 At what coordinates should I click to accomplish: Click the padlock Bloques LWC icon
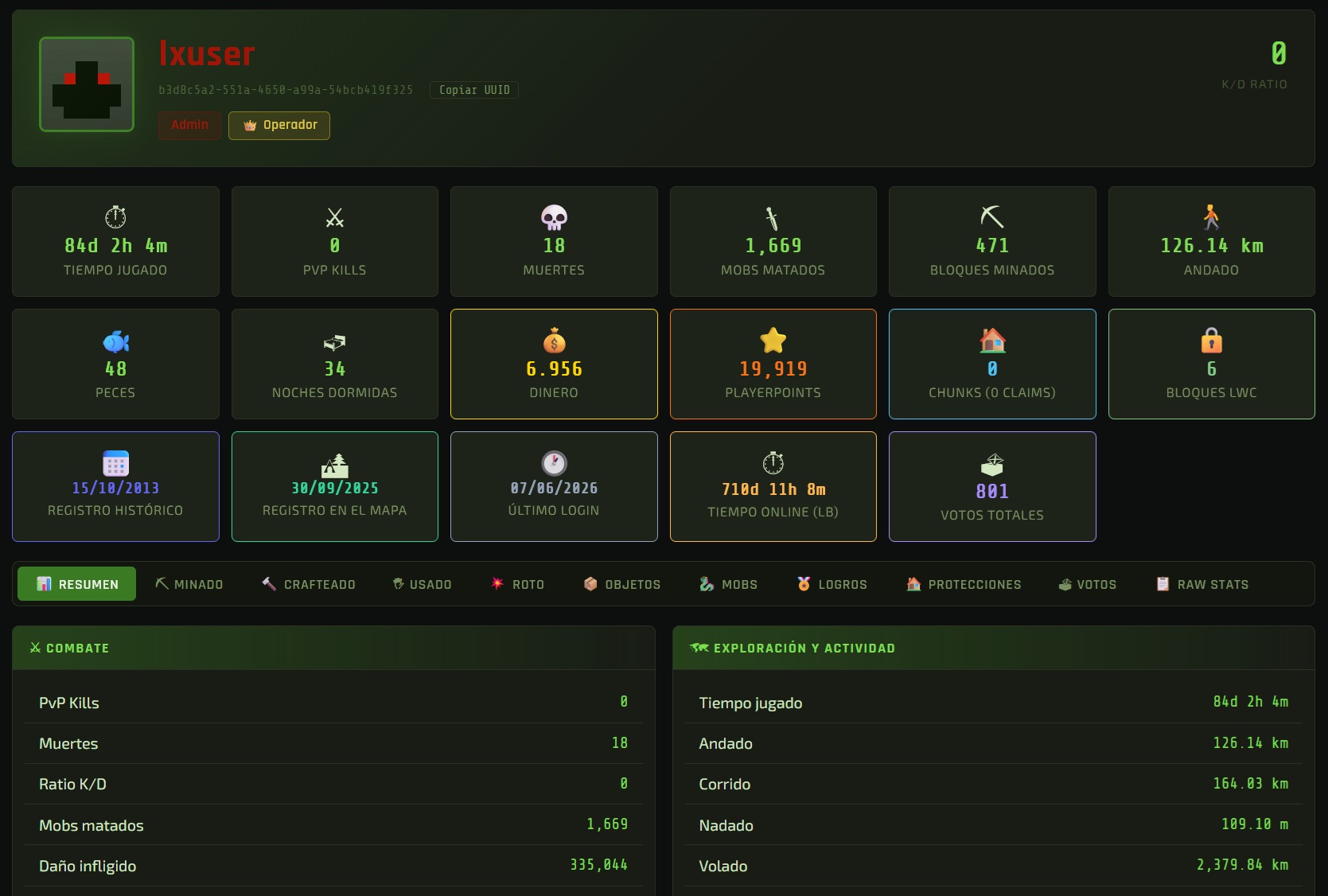[x=1211, y=341]
